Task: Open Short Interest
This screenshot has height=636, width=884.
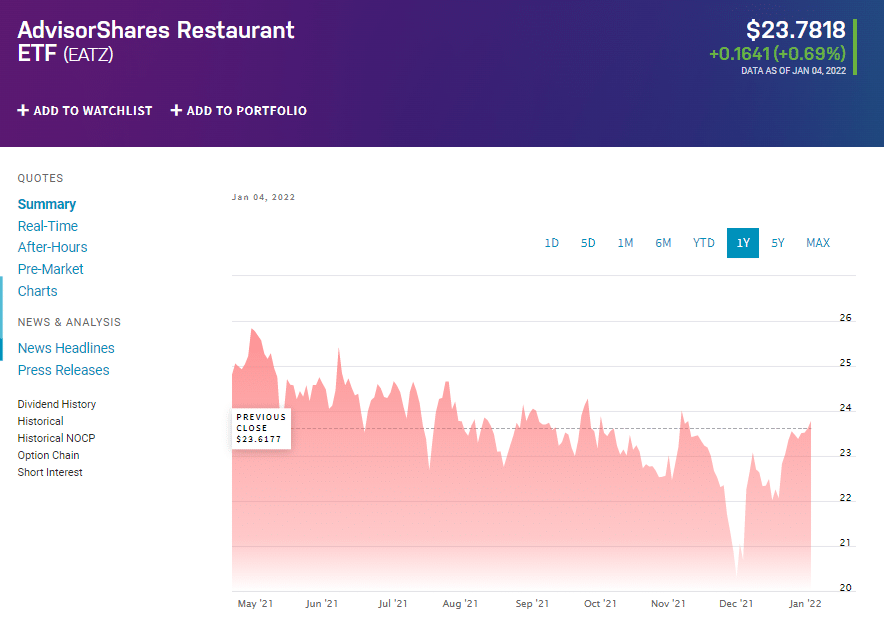Action: [50, 472]
